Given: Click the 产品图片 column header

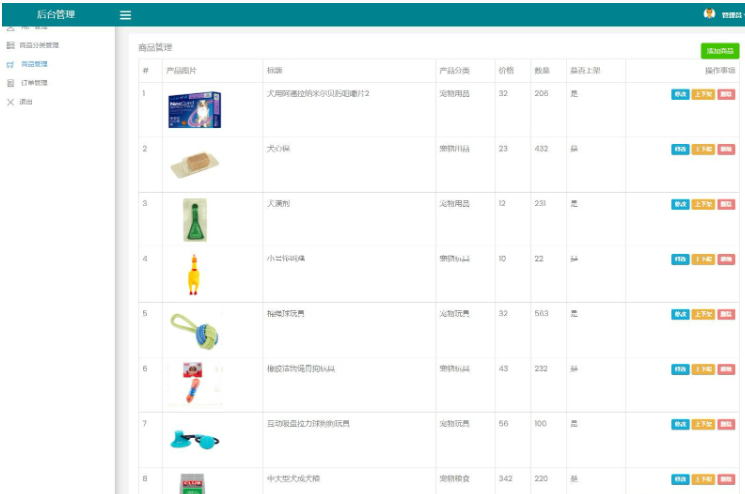Looking at the screenshot, I should click(x=181, y=71).
